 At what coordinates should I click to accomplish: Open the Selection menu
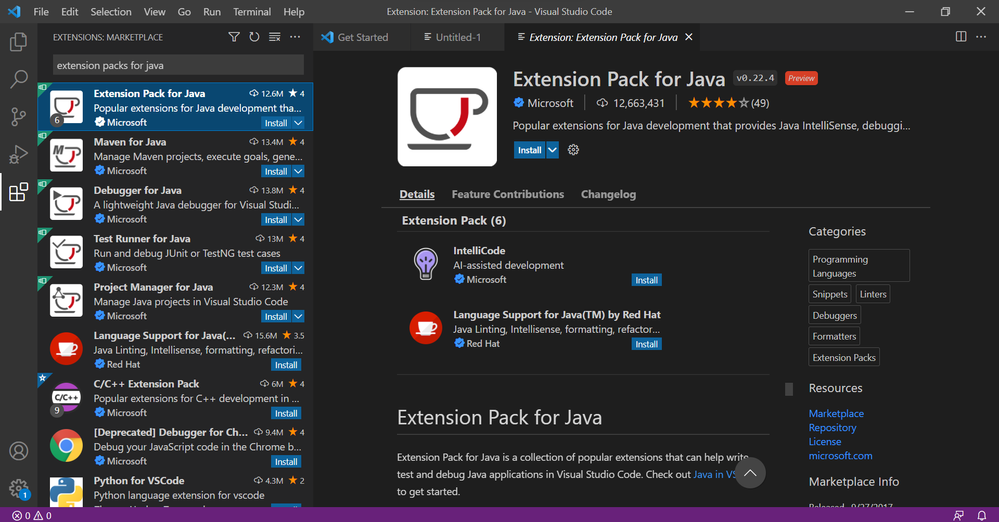tap(111, 11)
